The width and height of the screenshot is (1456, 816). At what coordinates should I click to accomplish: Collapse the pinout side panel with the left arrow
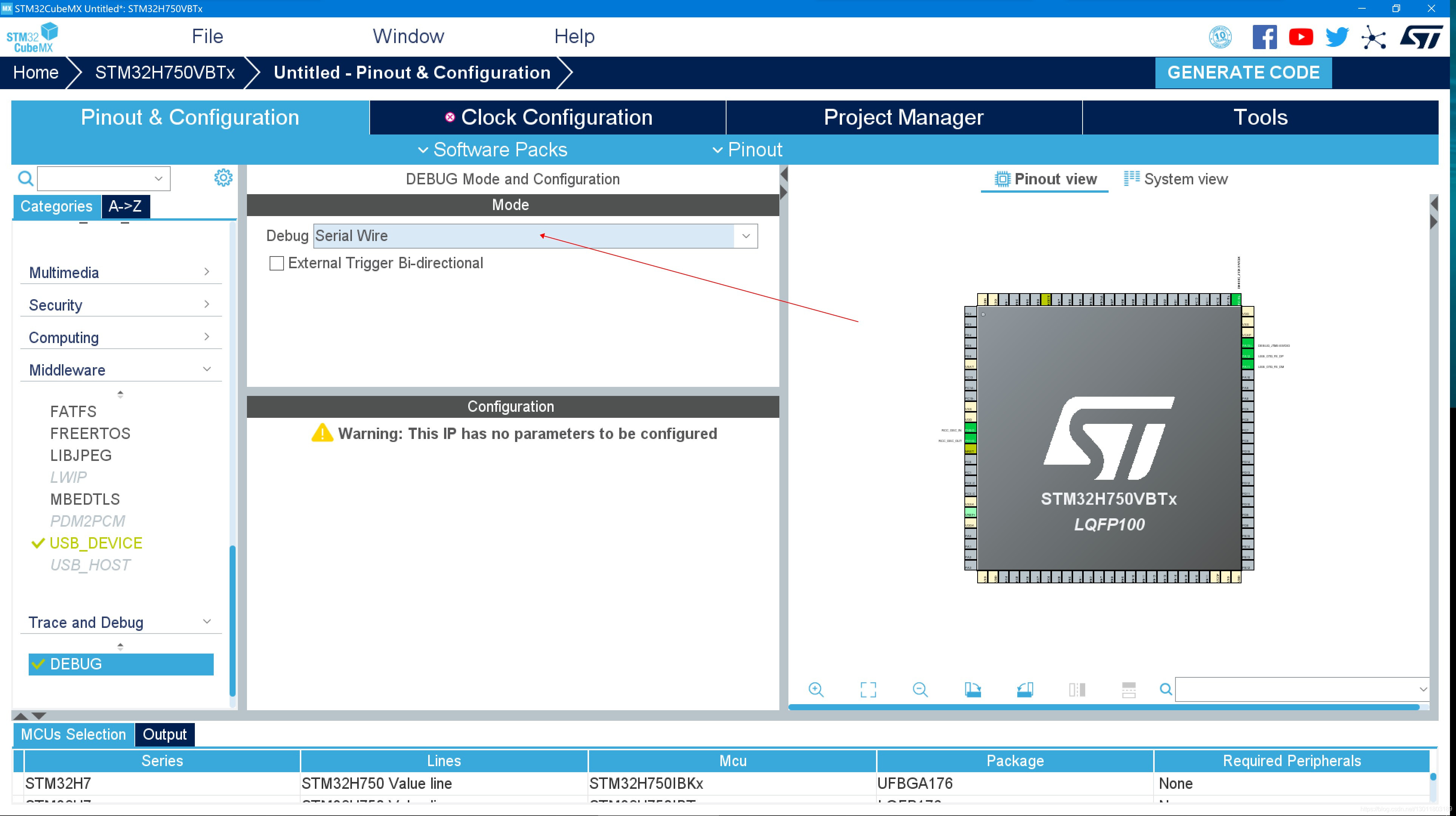point(1433,203)
